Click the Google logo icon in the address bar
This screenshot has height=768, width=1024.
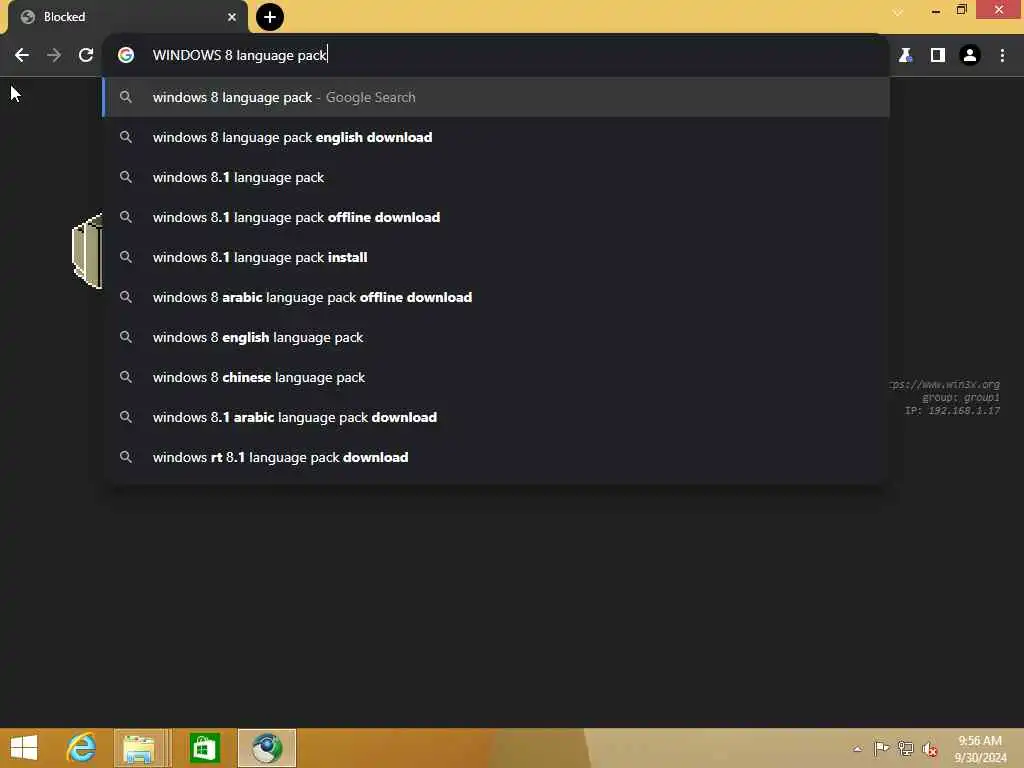(x=126, y=56)
